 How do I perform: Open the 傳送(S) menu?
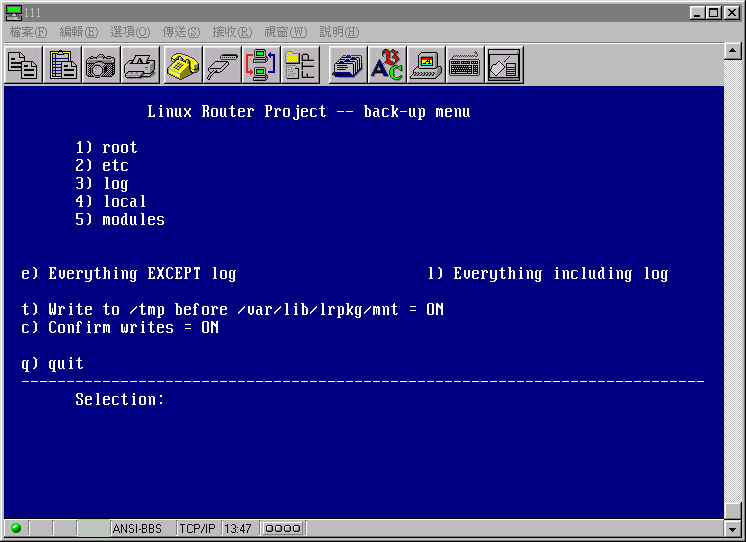point(182,32)
